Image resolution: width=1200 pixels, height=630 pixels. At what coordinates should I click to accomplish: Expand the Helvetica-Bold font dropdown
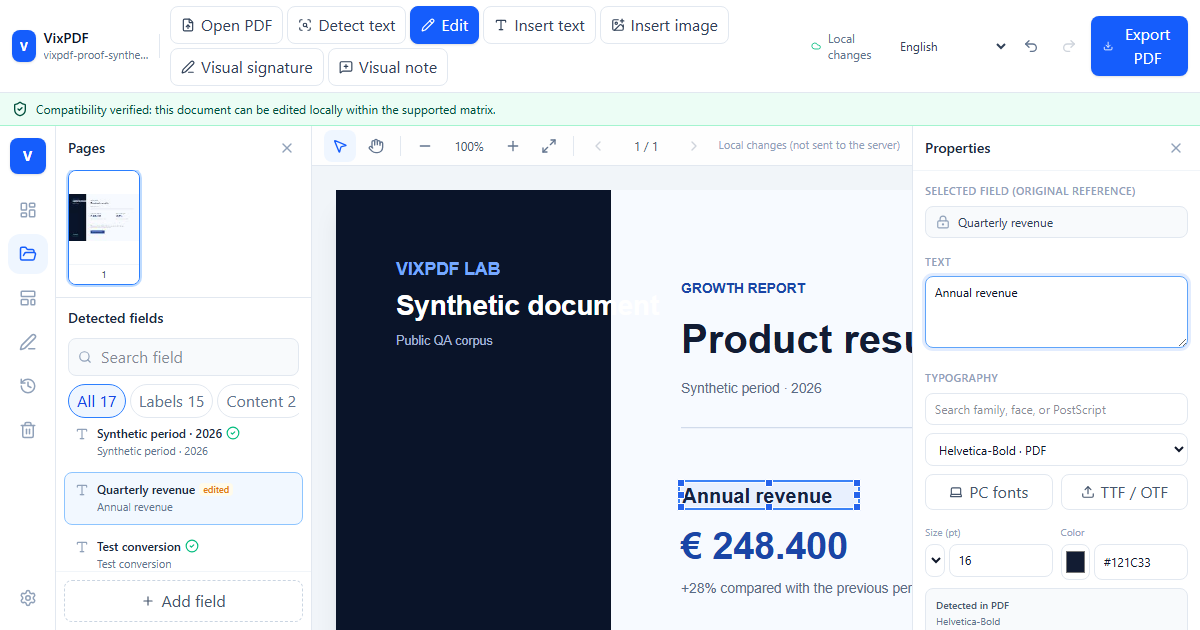coord(1056,450)
